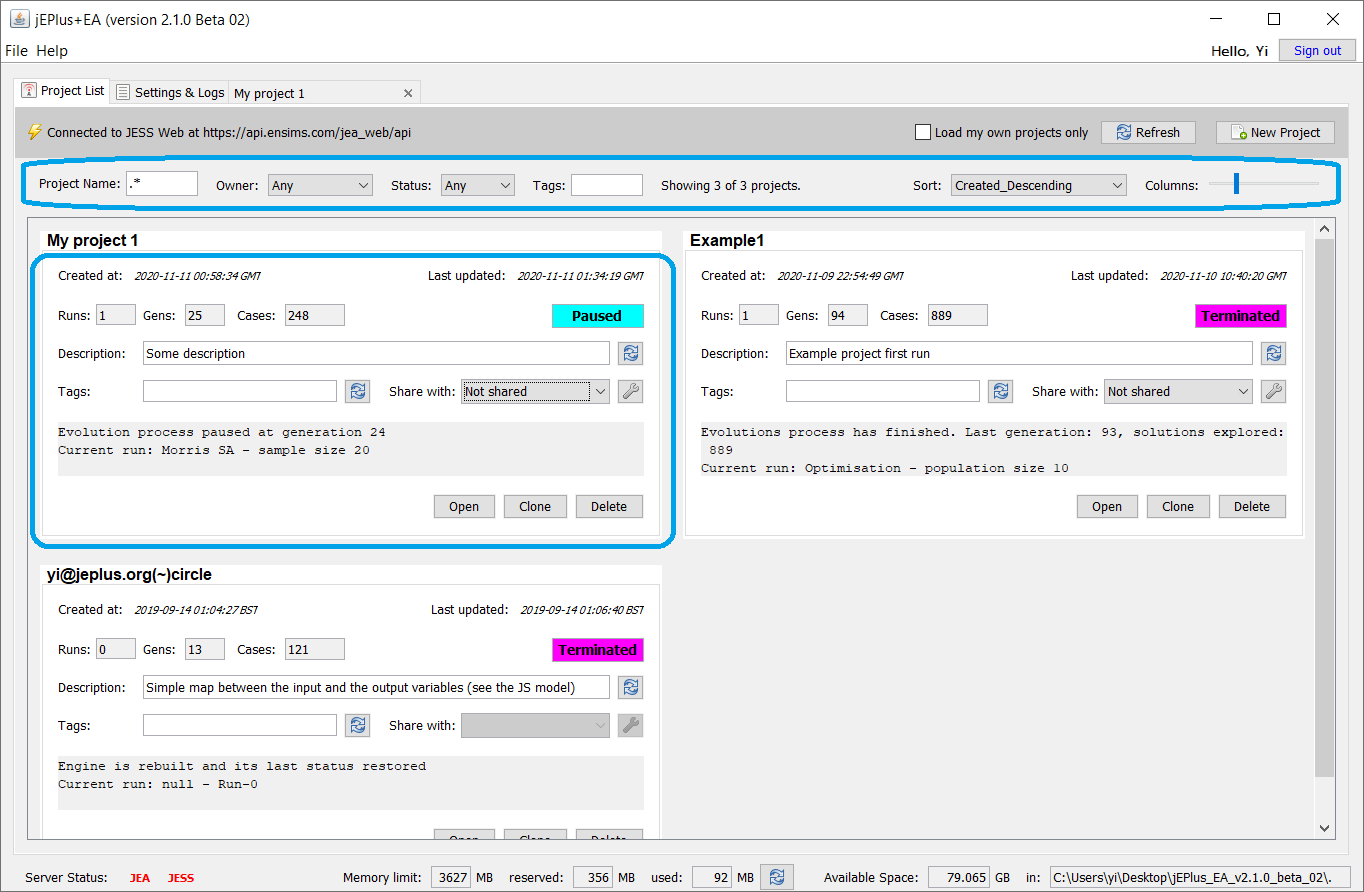Refresh description of yi@jeplus.org(~)circle project

pos(630,687)
